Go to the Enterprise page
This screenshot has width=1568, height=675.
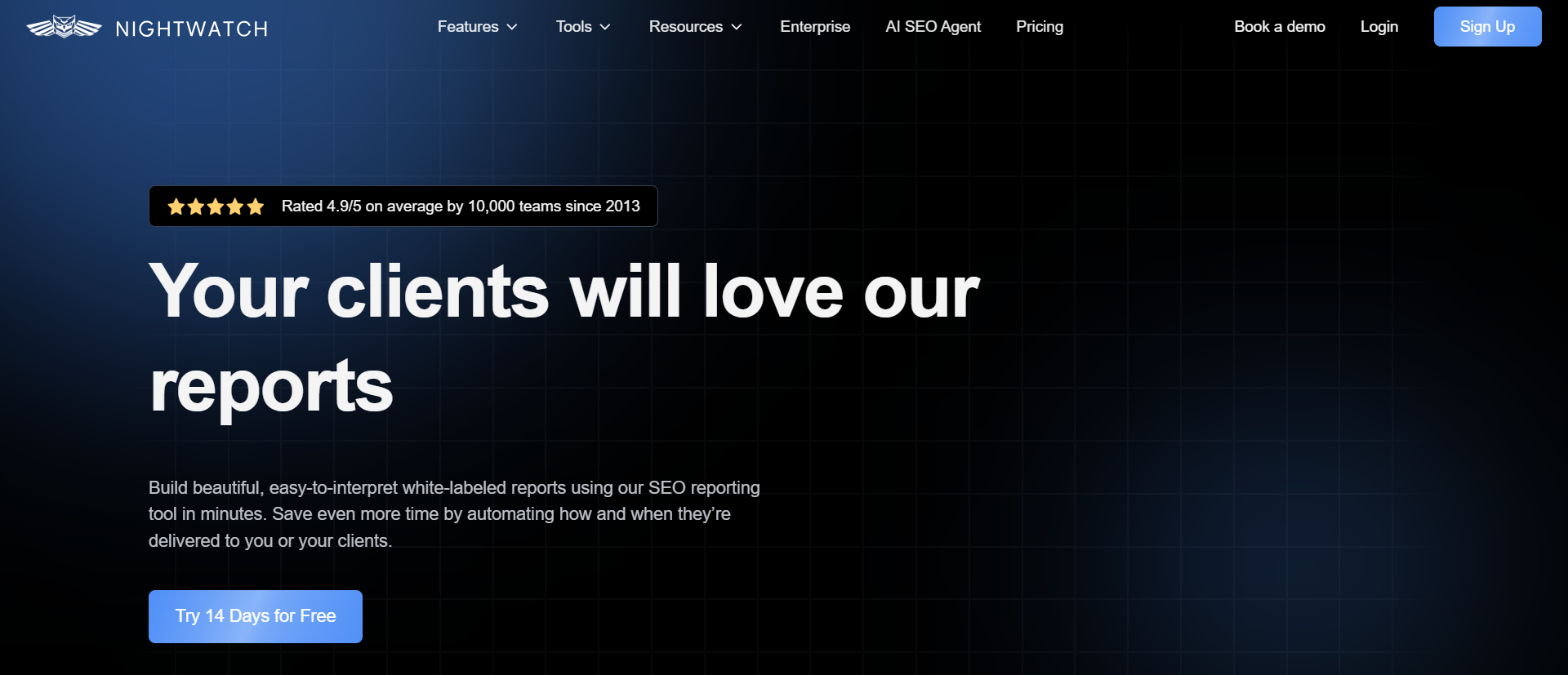click(x=814, y=27)
